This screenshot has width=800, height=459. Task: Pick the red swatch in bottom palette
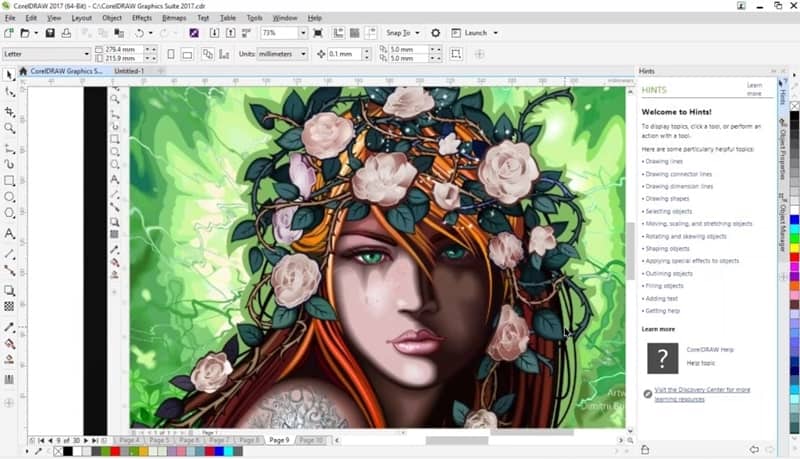115,451
